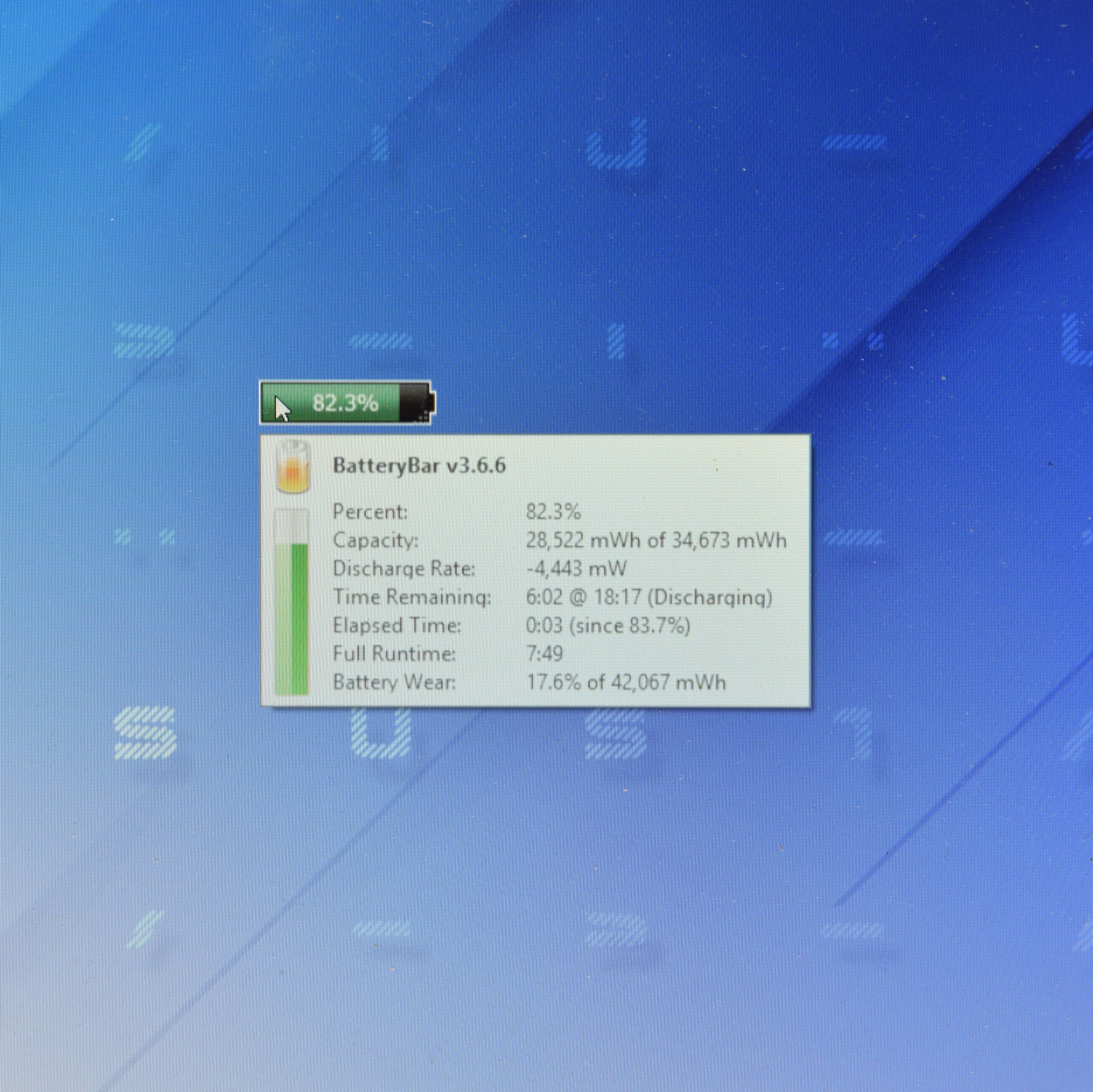The width and height of the screenshot is (1093, 1092).
Task: Click the BatteryBar v3.6.6 title text
Action: (419, 465)
